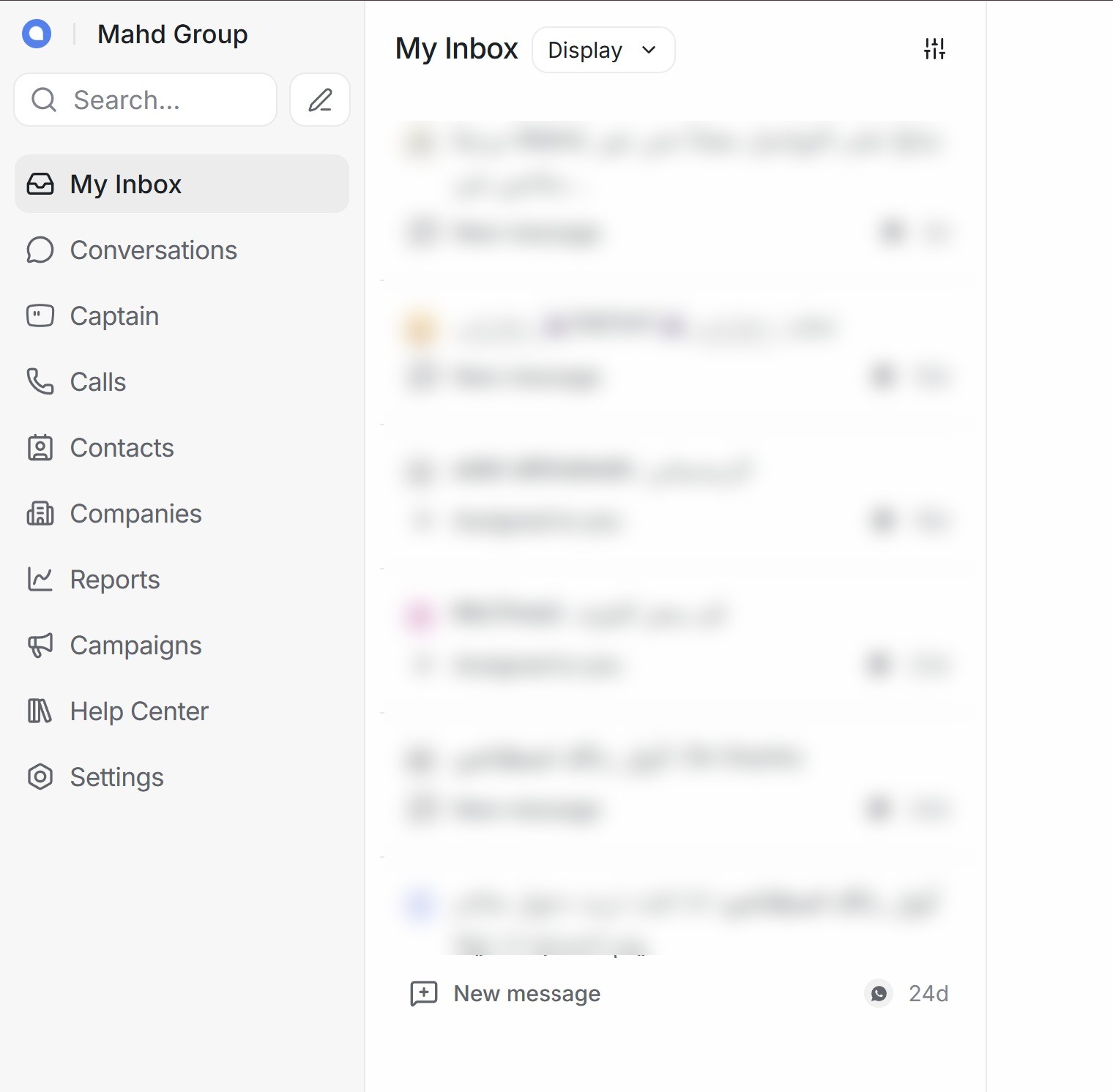1113x1092 pixels.
Task: Focus the Search field
Action: pos(146,100)
